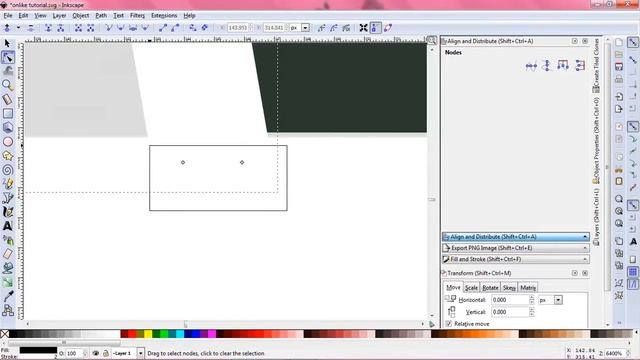Select the Pencil freehand tool
This screenshot has width=640, height=360.
[x=7, y=184]
